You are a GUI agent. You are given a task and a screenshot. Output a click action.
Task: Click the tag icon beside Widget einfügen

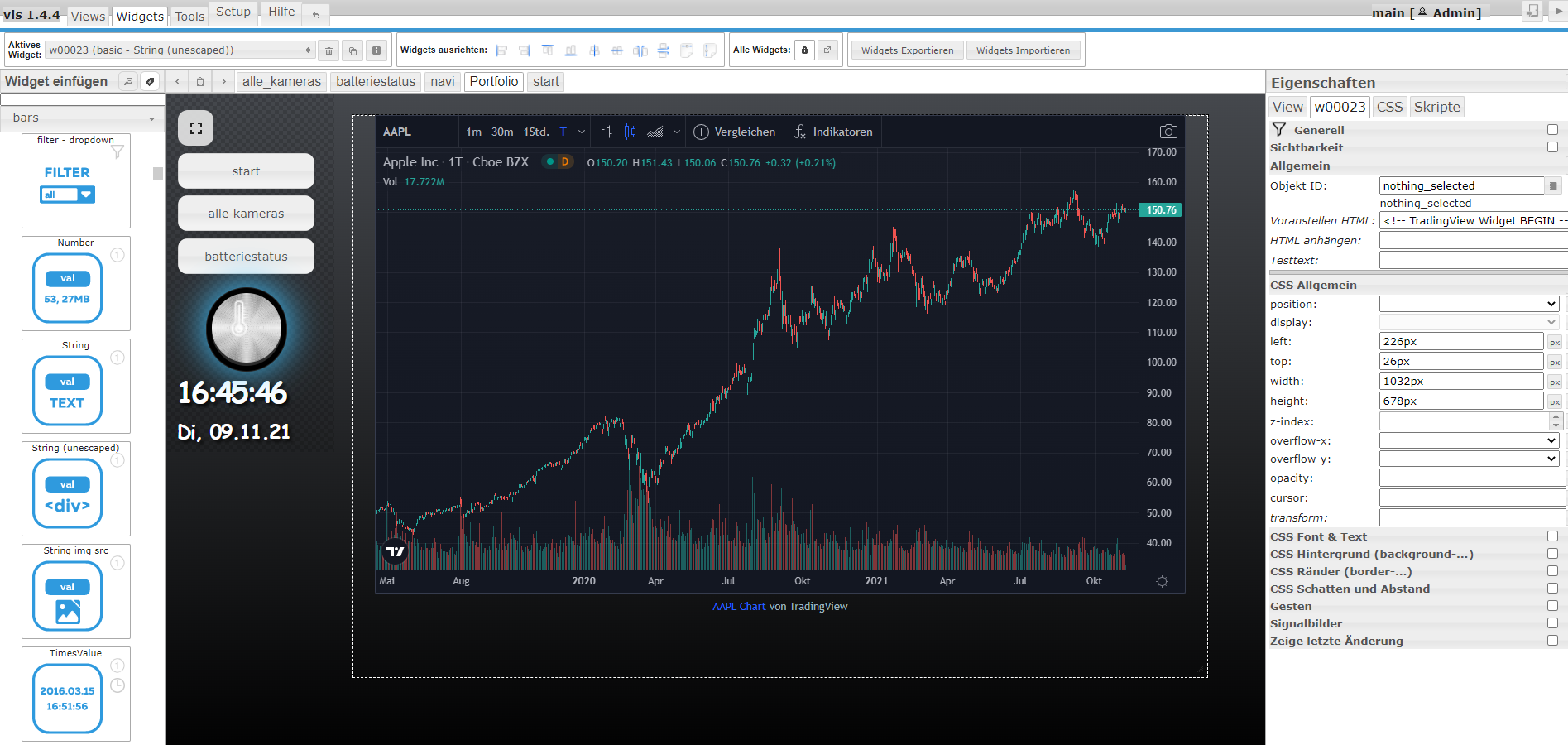pyautogui.click(x=150, y=81)
